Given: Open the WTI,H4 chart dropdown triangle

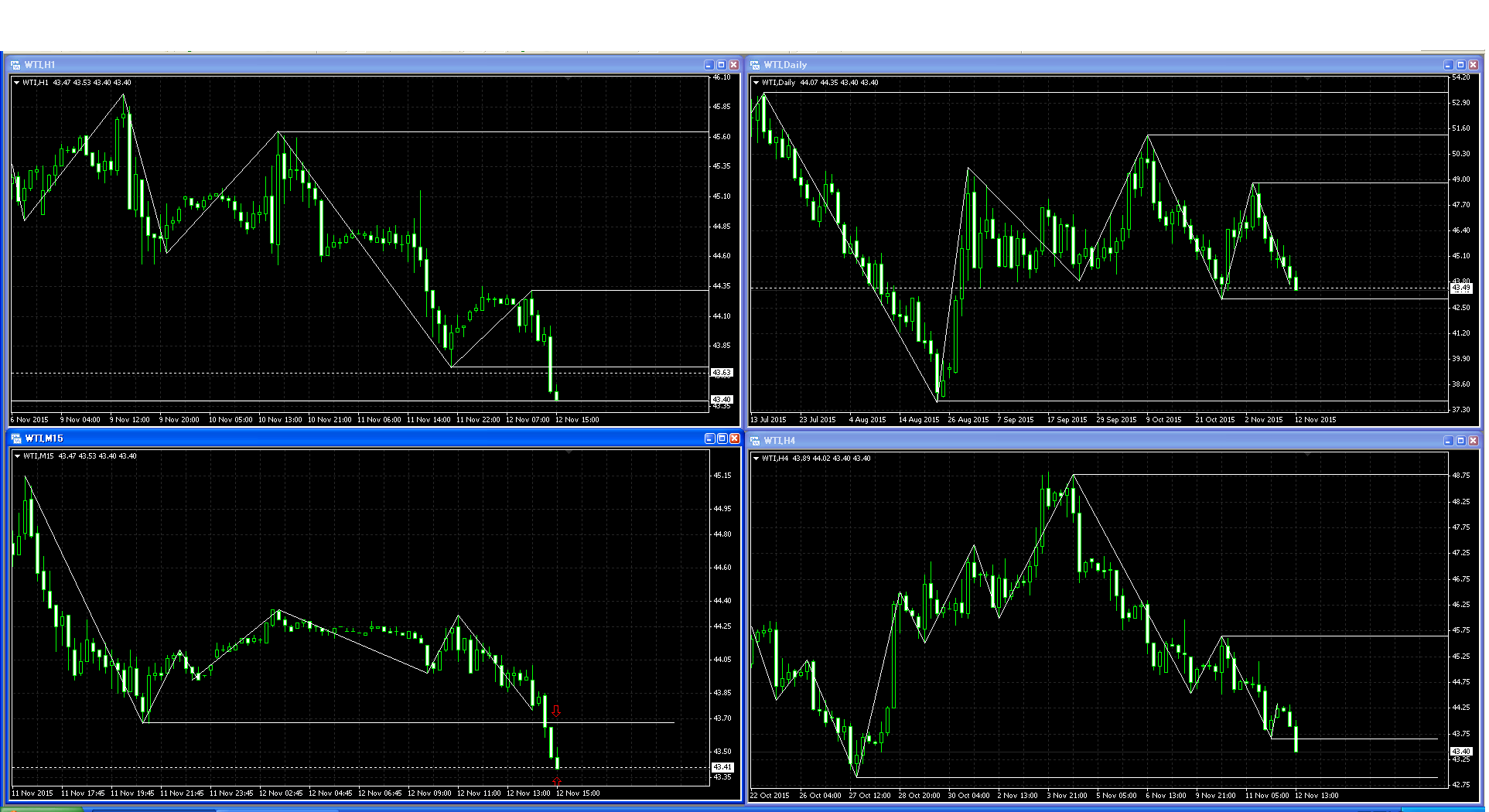Looking at the screenshot, I should tap(756, 459).
